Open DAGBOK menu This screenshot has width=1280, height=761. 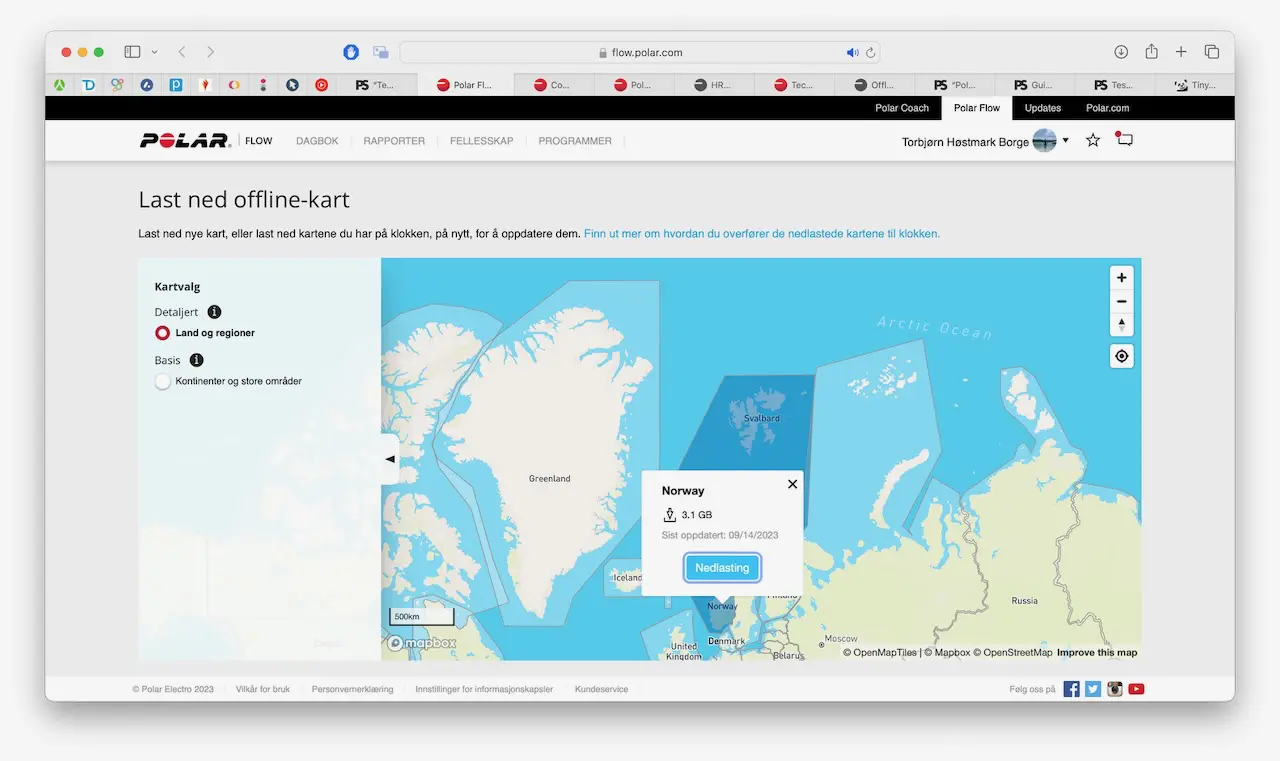[x=317, y=141]
